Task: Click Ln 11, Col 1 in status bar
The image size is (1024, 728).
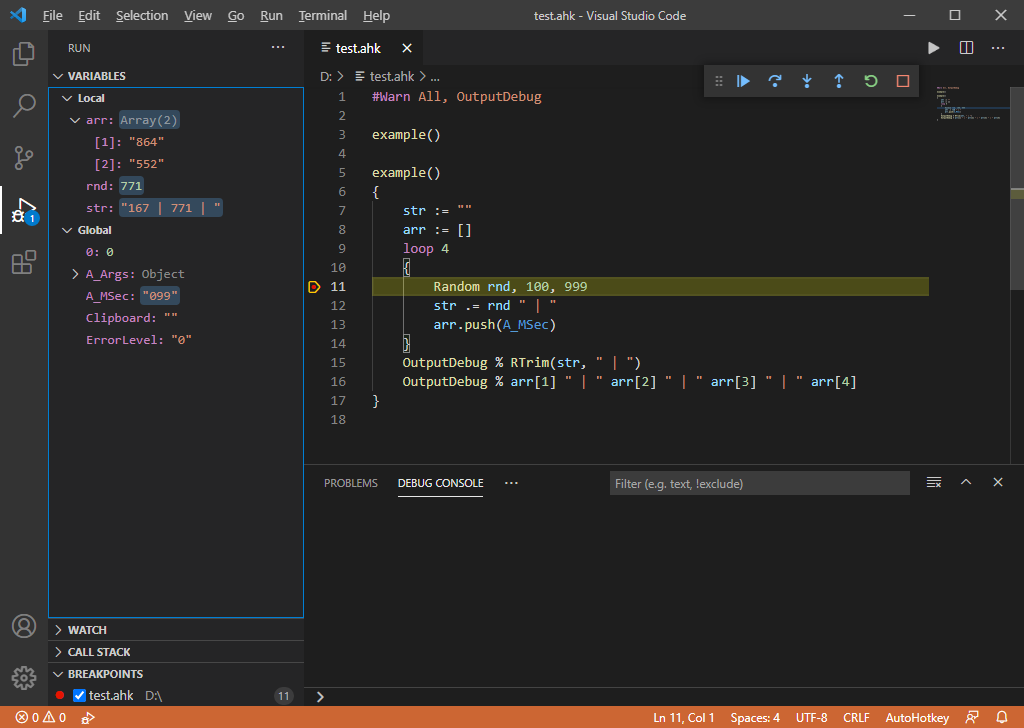Action: (x=683, y=717)
